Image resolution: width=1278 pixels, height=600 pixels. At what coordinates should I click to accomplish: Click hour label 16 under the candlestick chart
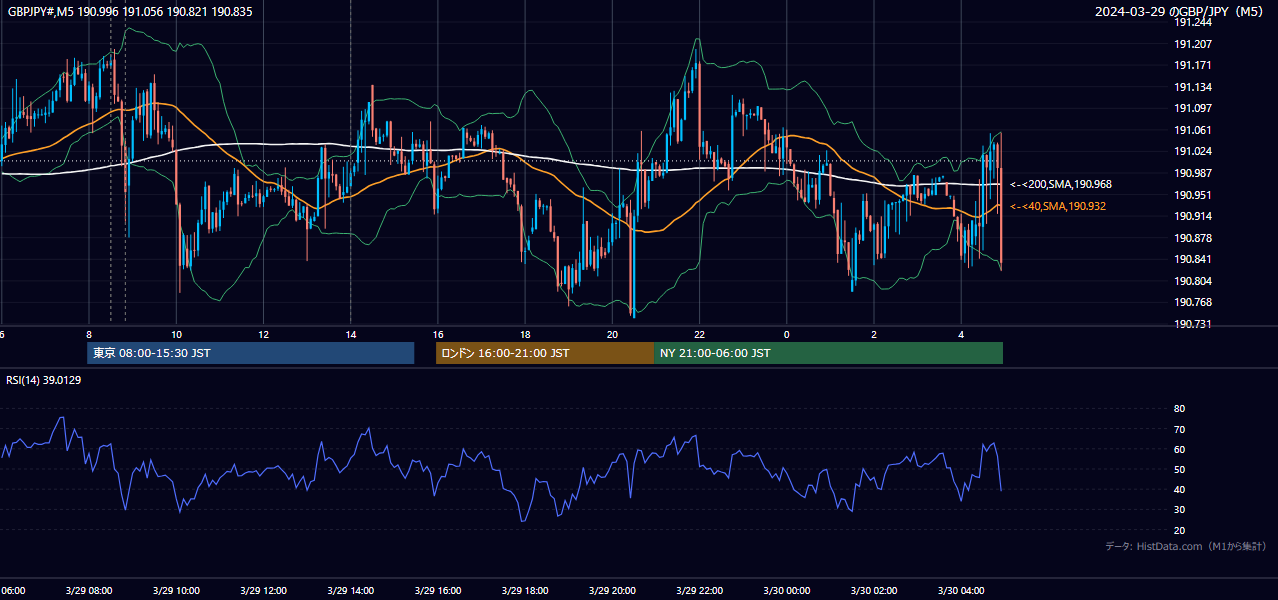point(438,334)
